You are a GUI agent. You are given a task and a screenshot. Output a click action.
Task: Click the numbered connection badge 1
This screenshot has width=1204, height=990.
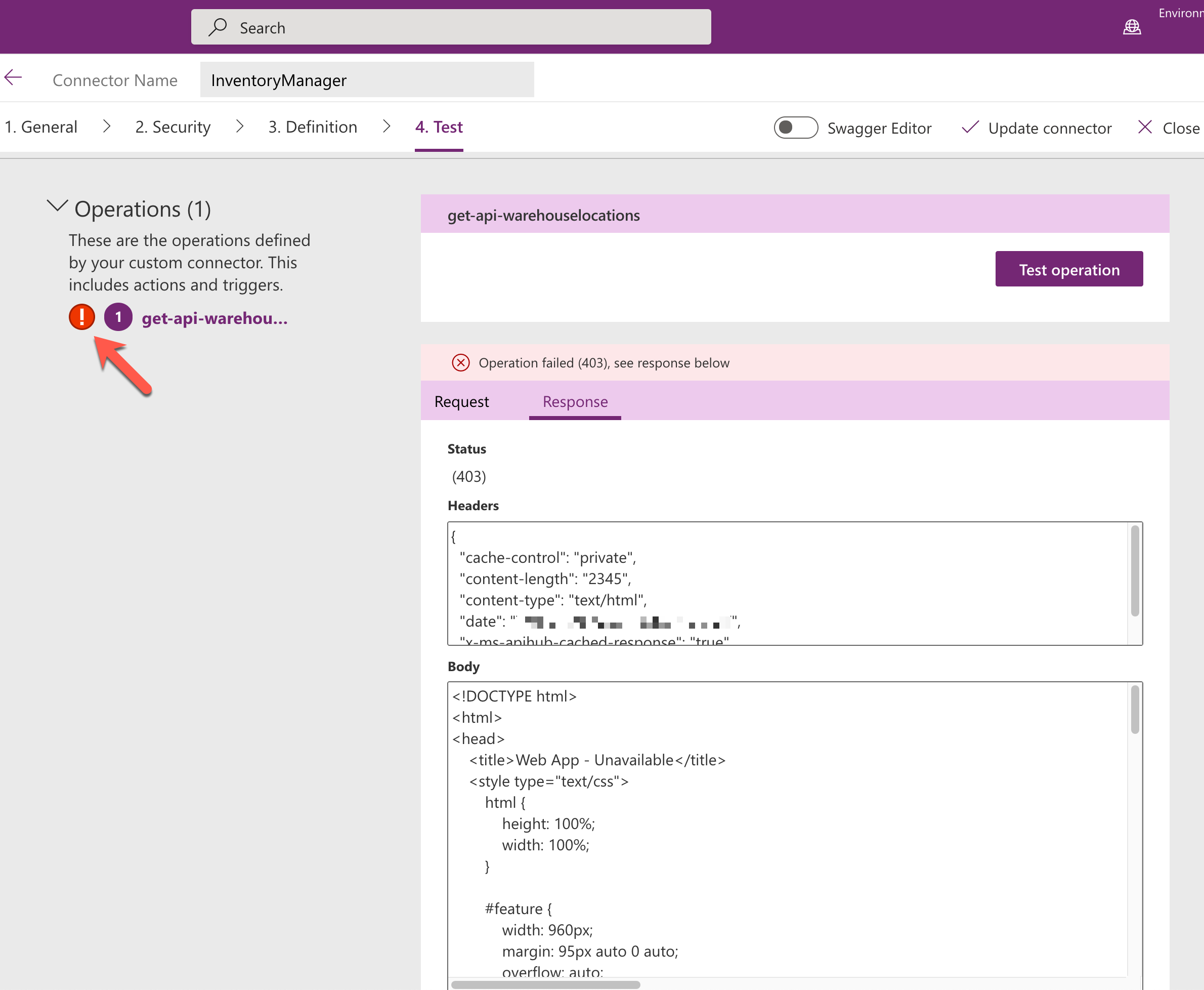tap(118, 317)
